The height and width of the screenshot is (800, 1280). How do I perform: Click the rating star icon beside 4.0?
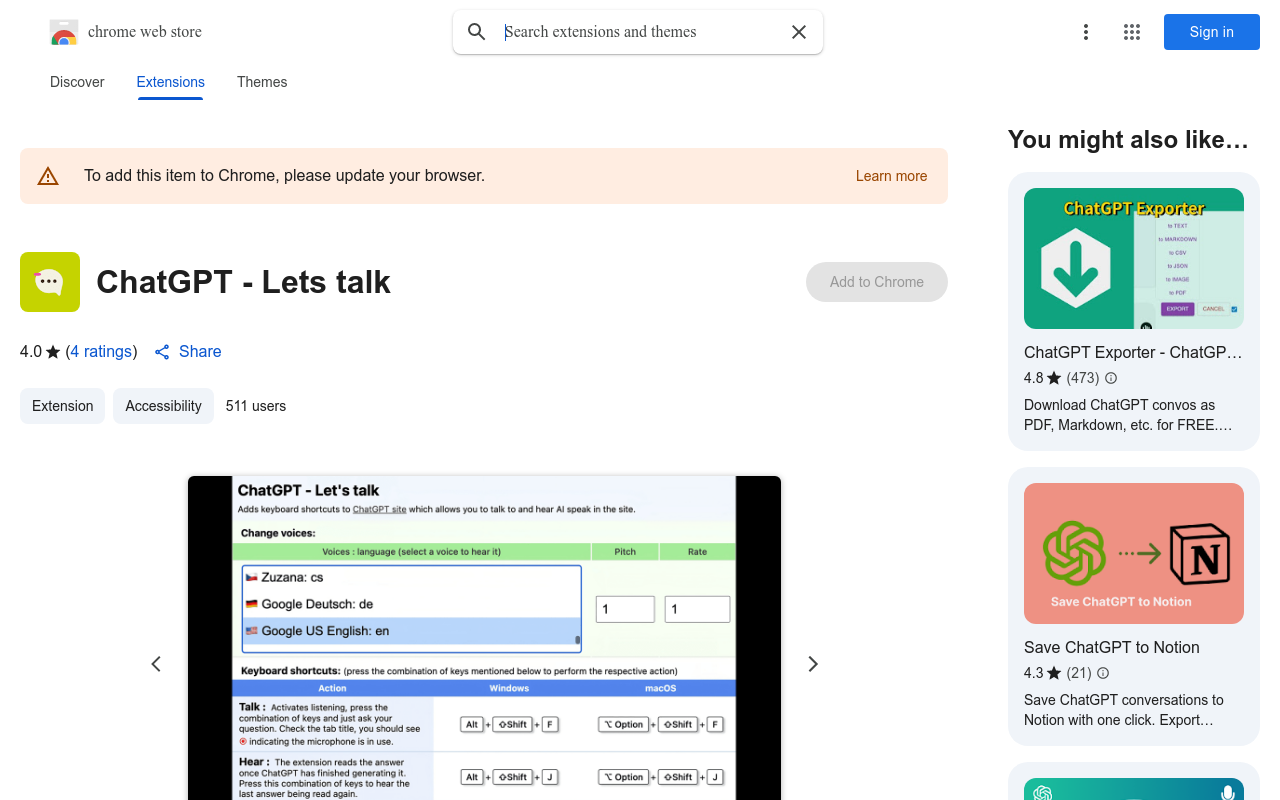tap(53, 352)
